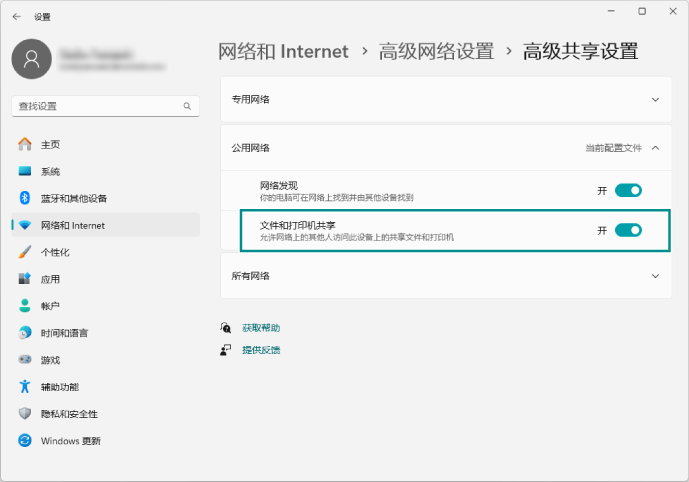This screenshot has height=482, width=689.
Task: Open 隐私和安全性 settings page
Action: coord(69,414)
